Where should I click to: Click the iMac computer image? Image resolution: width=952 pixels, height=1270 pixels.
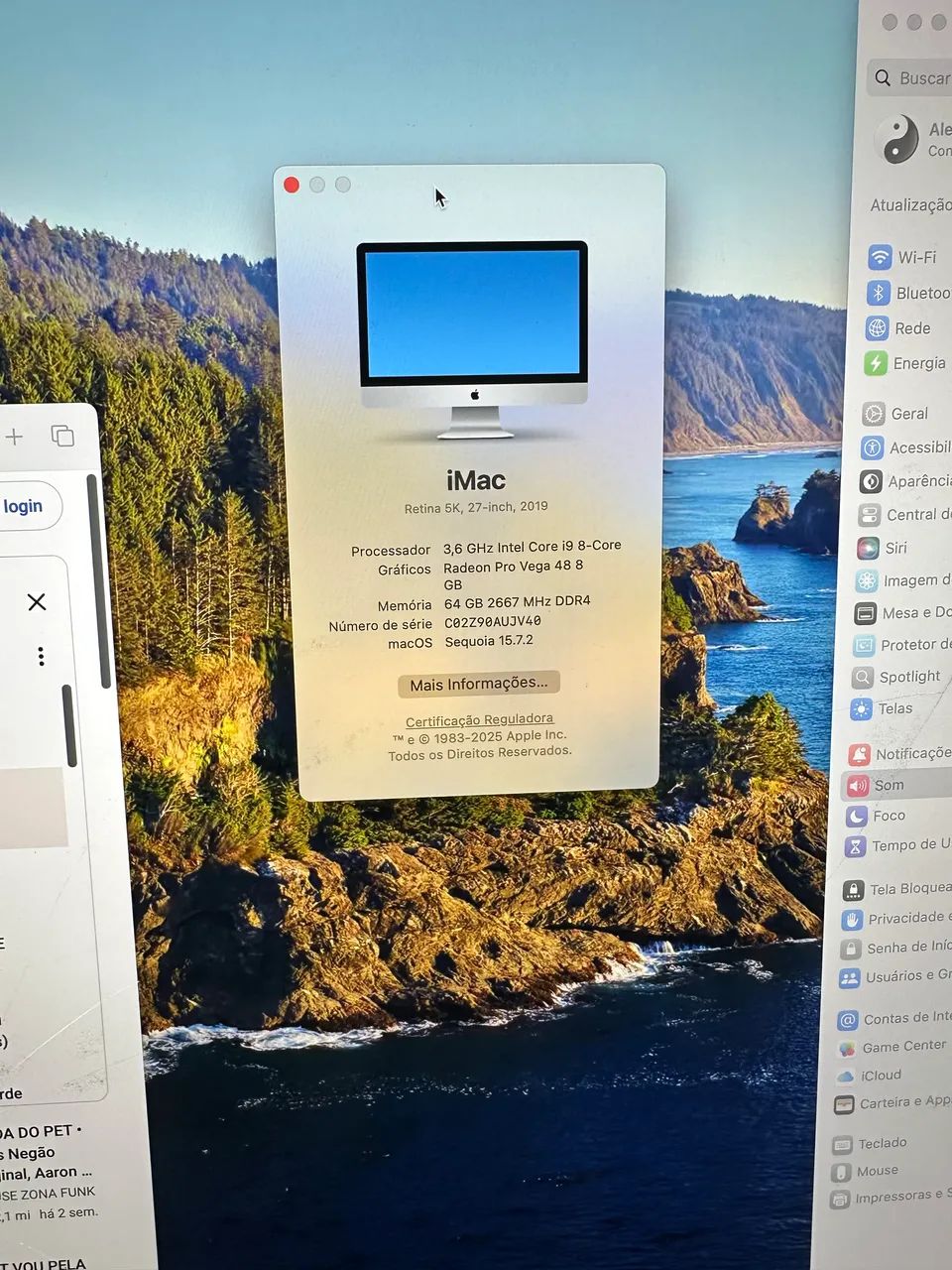(x=473, y=339)
